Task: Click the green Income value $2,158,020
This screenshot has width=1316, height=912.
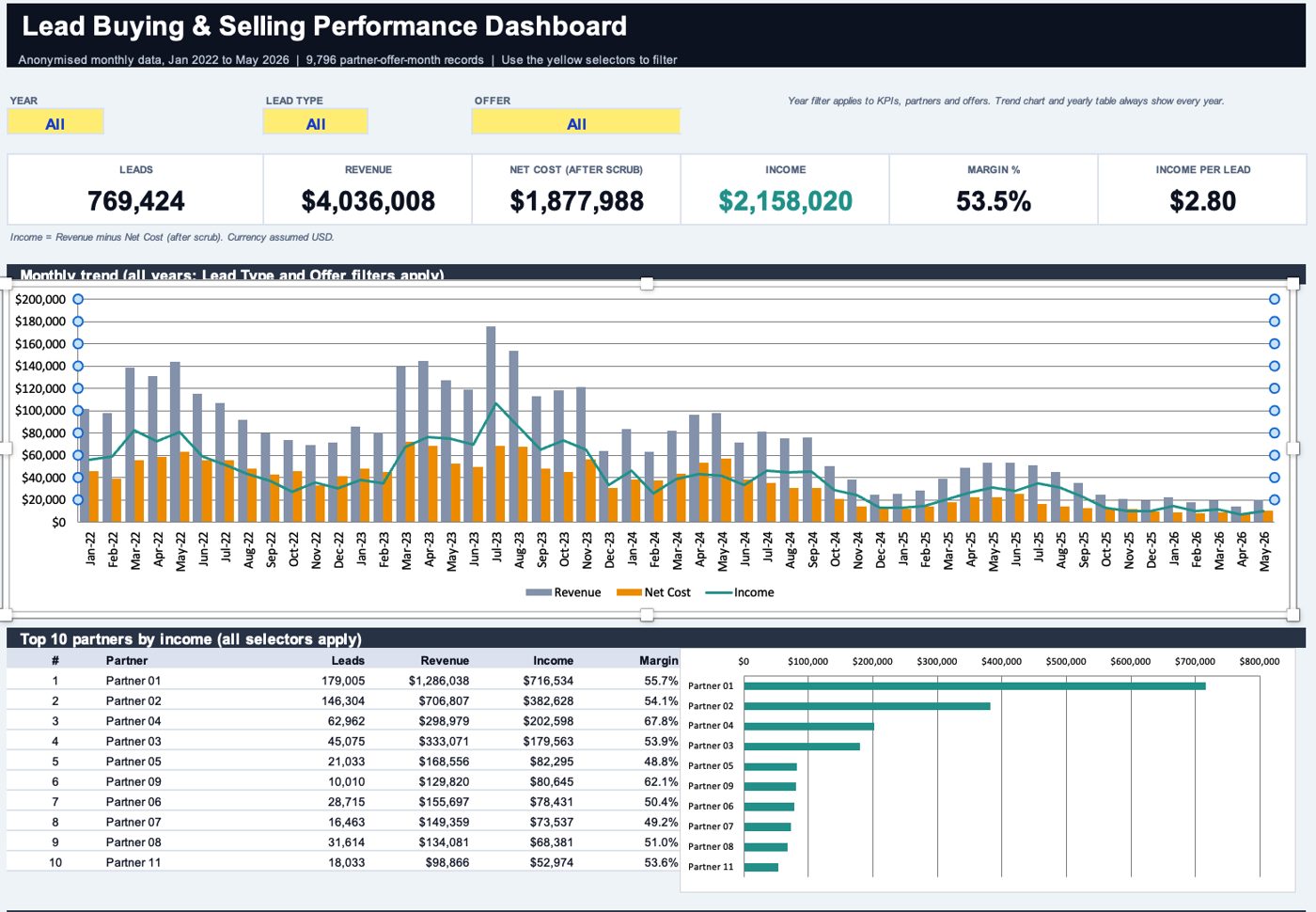Action: (x=786, y=201)
